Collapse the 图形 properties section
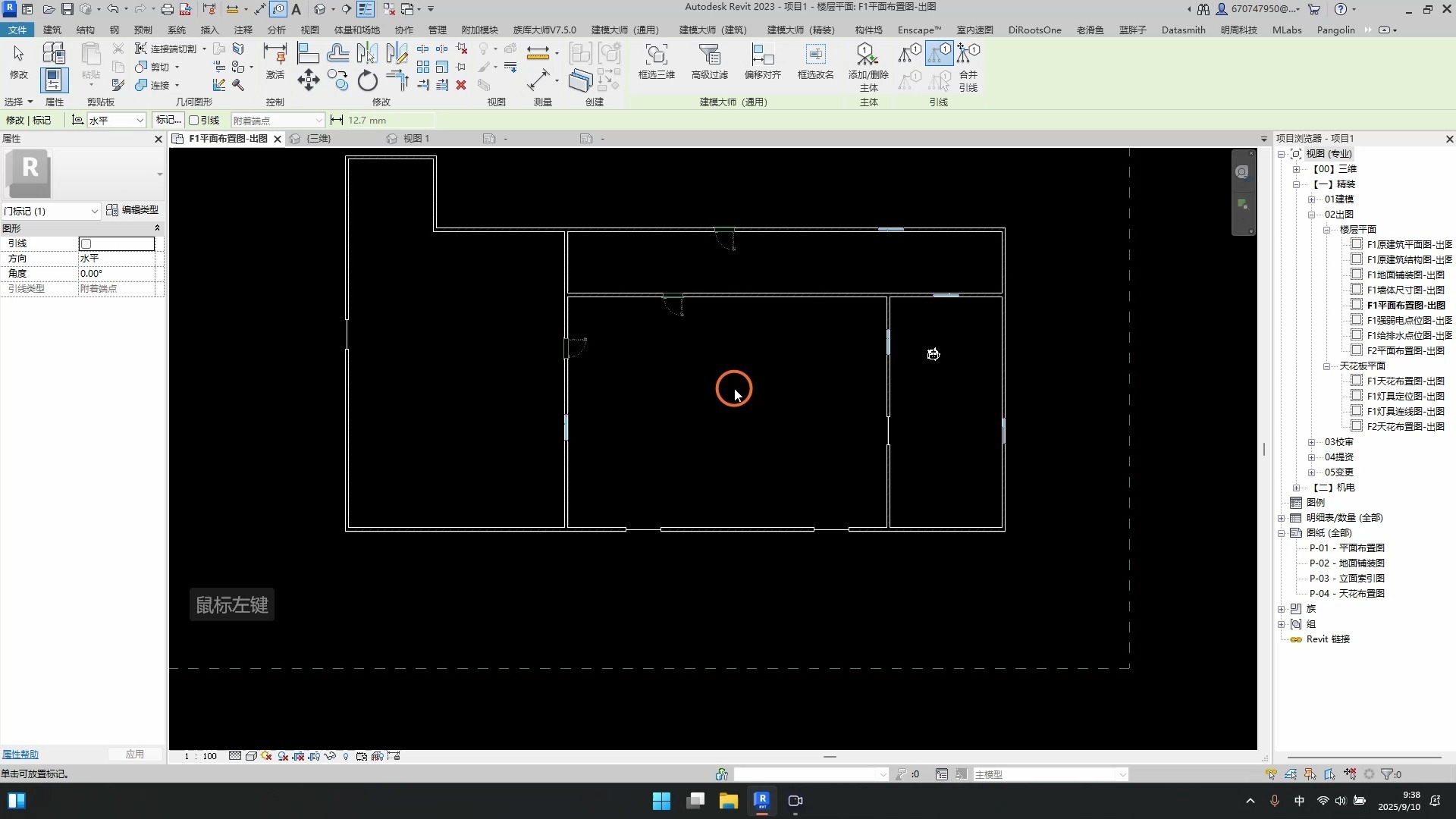The width and height of the screenshot is (1456, 819). point(158,227)
